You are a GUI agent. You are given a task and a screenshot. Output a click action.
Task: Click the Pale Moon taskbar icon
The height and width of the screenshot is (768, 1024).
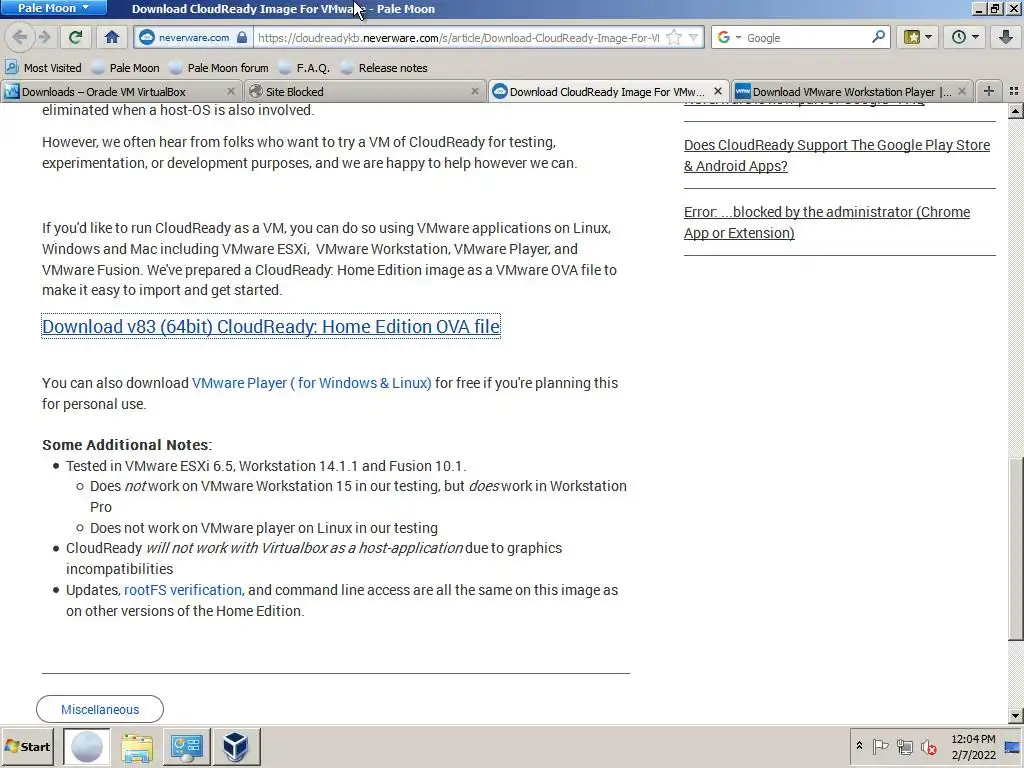(x=86, y=746)
